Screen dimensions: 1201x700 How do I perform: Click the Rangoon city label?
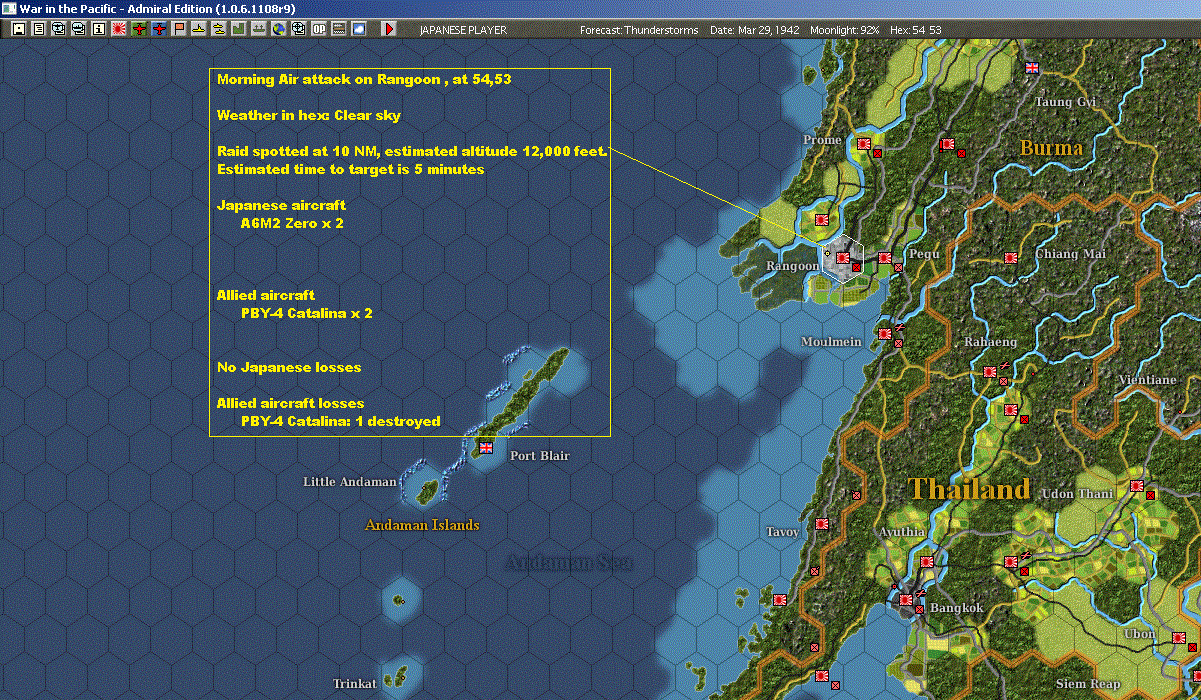(x=793, y=266)
